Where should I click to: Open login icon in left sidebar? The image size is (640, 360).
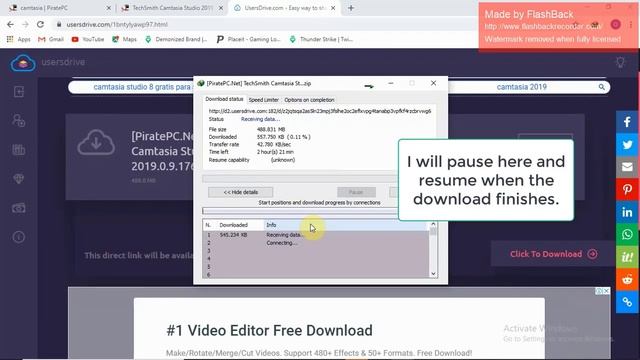(19, 92)
